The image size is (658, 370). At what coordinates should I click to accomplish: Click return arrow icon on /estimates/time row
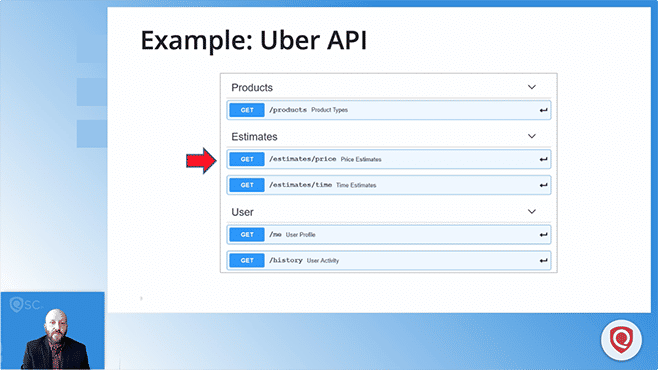[543, 185]
